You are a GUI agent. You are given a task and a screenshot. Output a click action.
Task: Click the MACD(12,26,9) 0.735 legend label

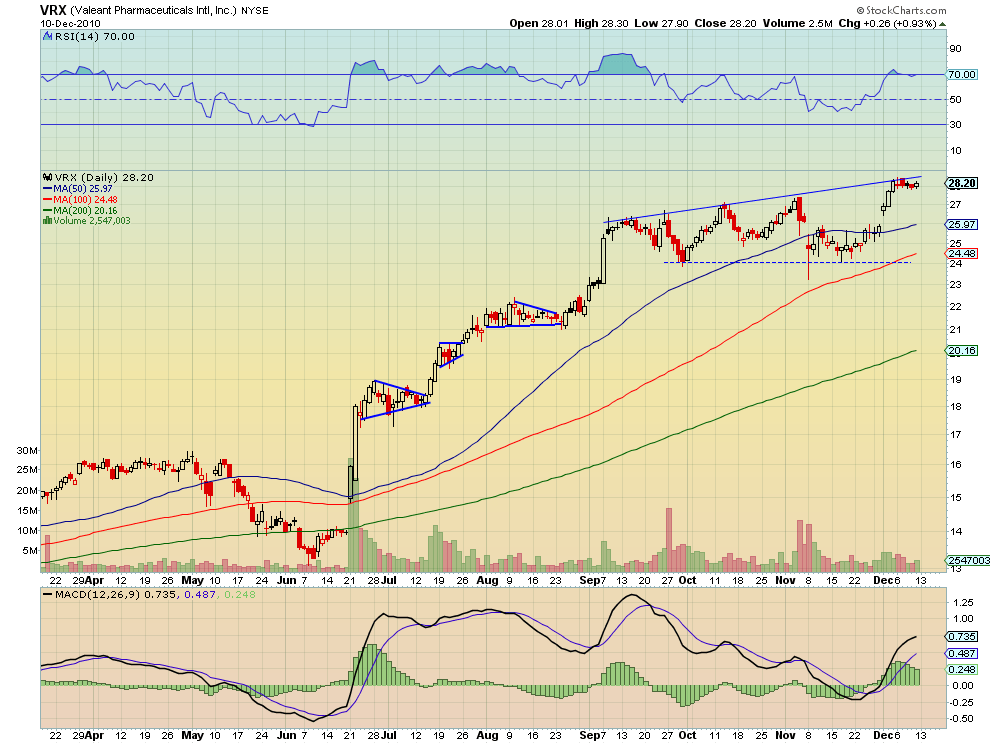pos(115,594)
